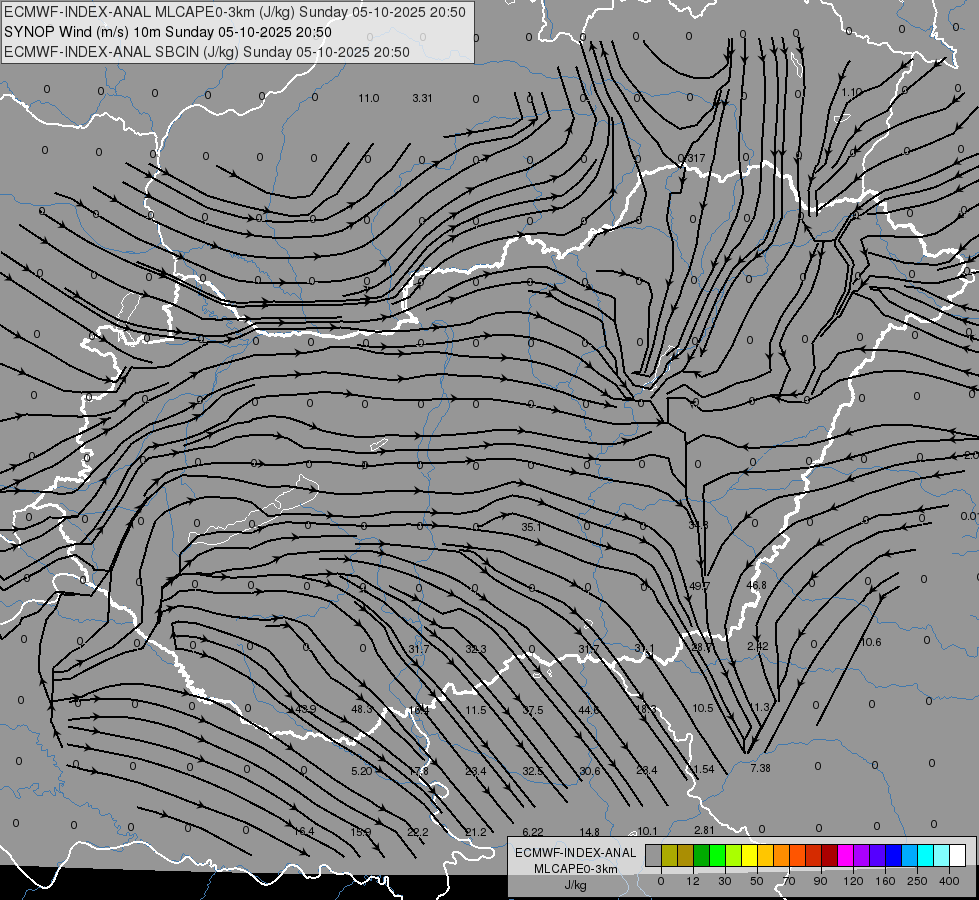The height and width of the screenshot is (900, 979).
Task: Click the map value 7.38
Action: click(760, 768)
